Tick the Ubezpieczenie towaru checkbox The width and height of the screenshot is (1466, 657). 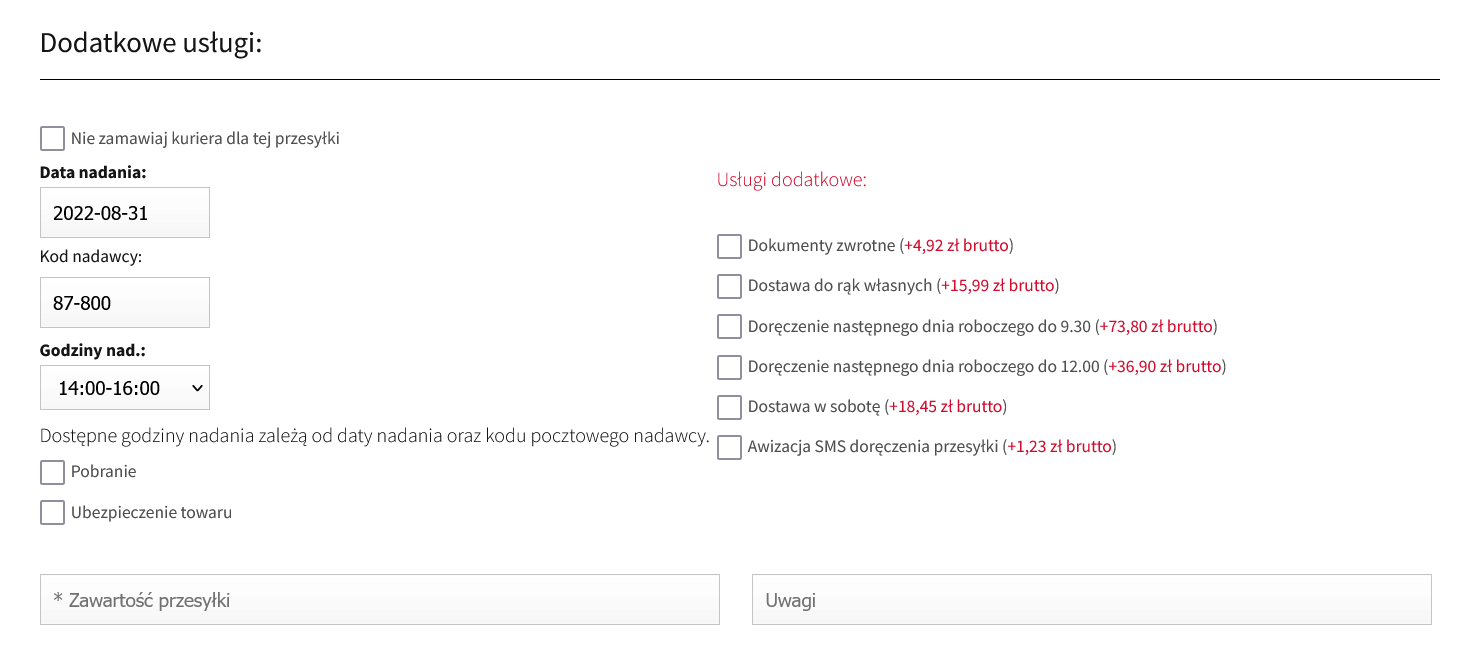pyautogui.click(x=52, y=513)
